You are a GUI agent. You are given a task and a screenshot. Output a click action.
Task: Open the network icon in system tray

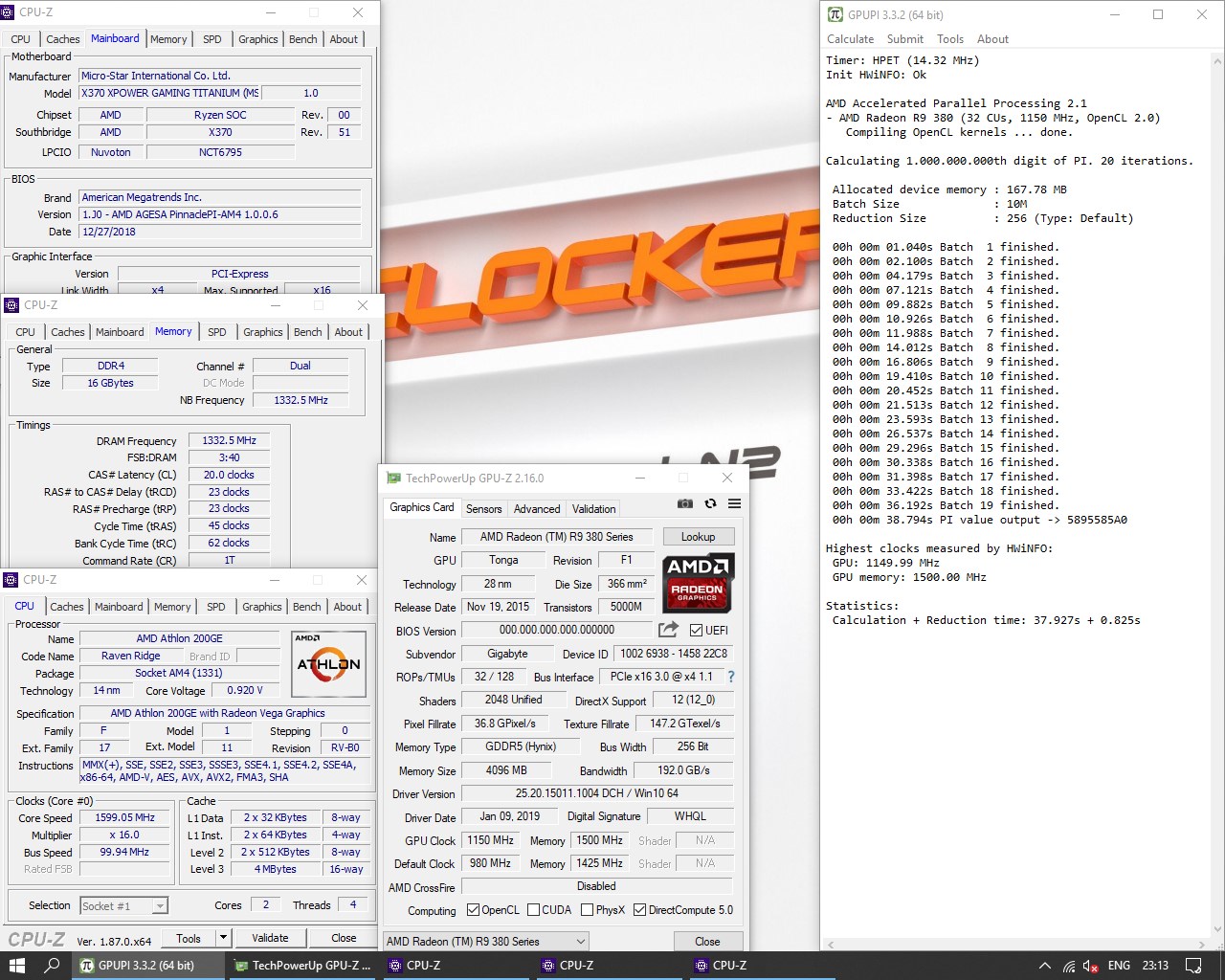1068,966
